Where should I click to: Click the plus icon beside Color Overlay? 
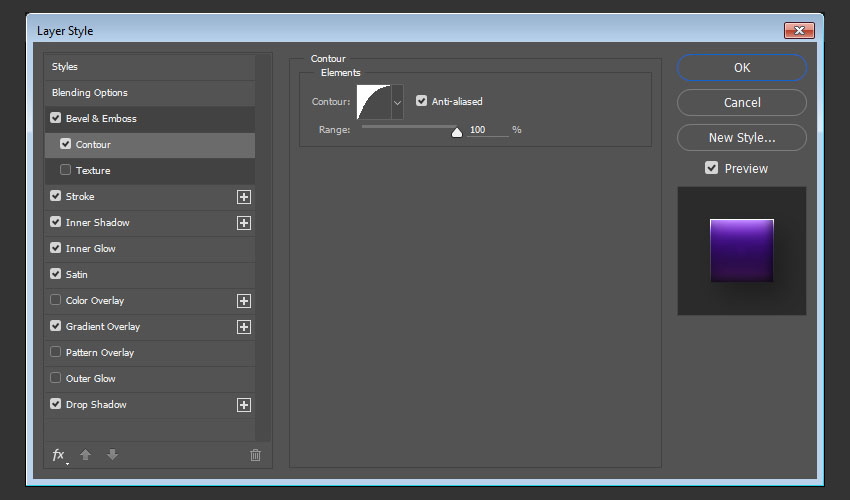(243, 301)
